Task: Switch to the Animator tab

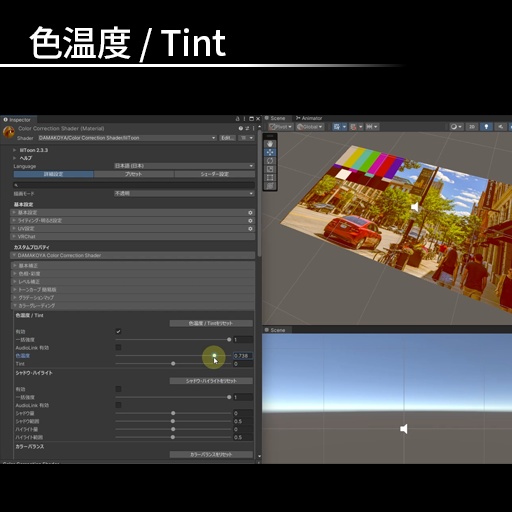Action: pos(309,118)
